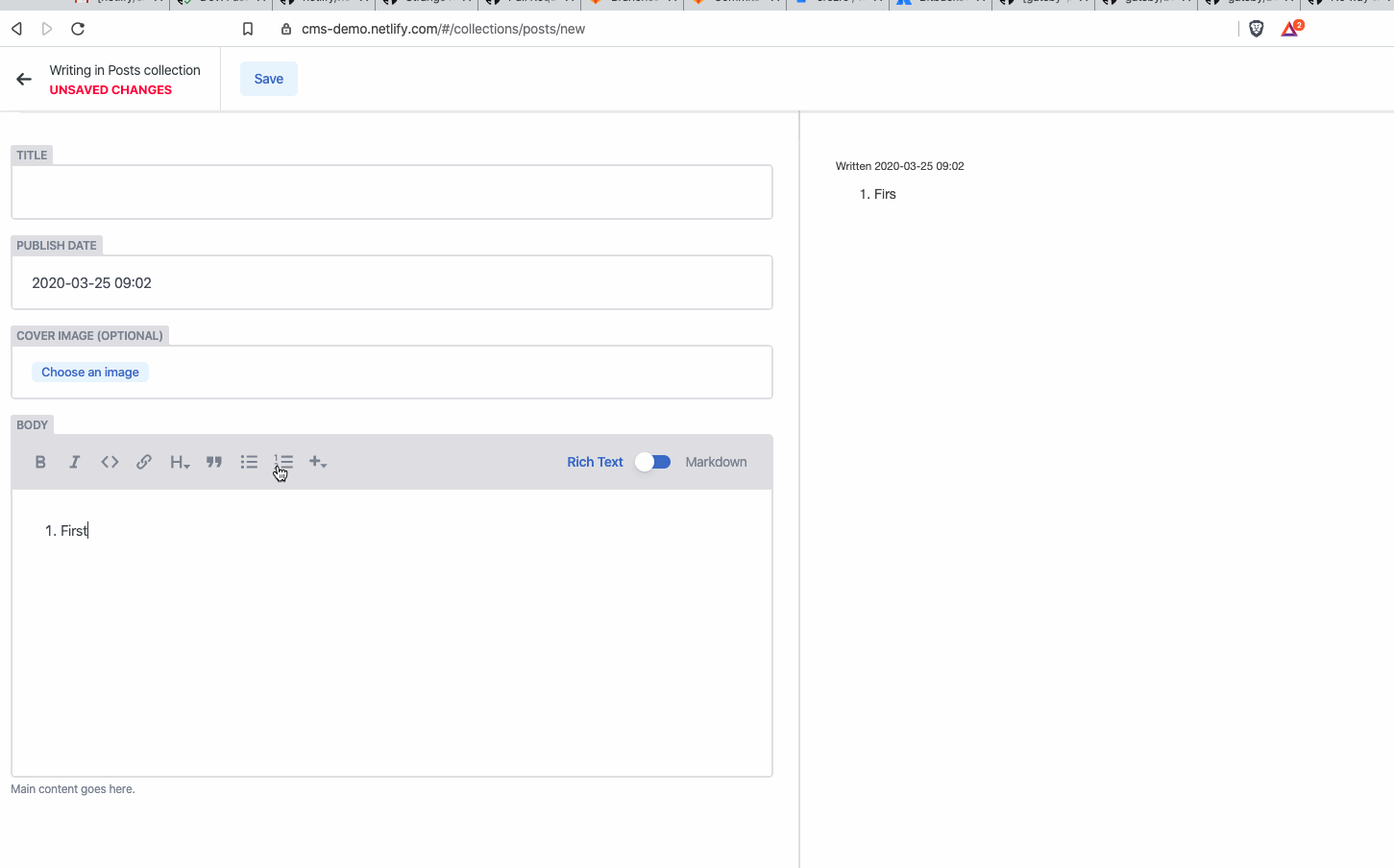Focus the browser address bar URL
The image size is (1394, 868).
443,29
